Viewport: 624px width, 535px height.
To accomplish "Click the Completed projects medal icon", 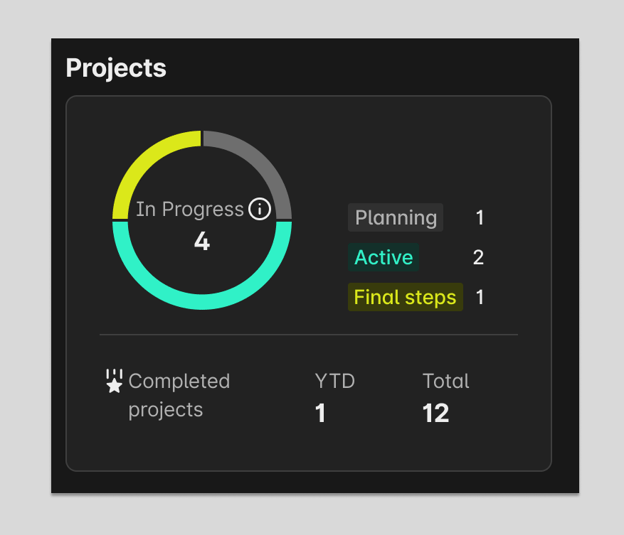I will pos(114,381).
